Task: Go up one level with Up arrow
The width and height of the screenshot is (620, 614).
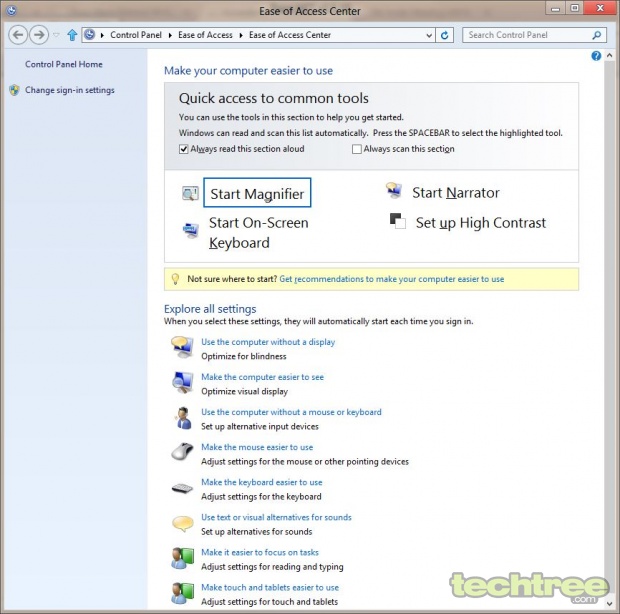Action: (72, 35)
